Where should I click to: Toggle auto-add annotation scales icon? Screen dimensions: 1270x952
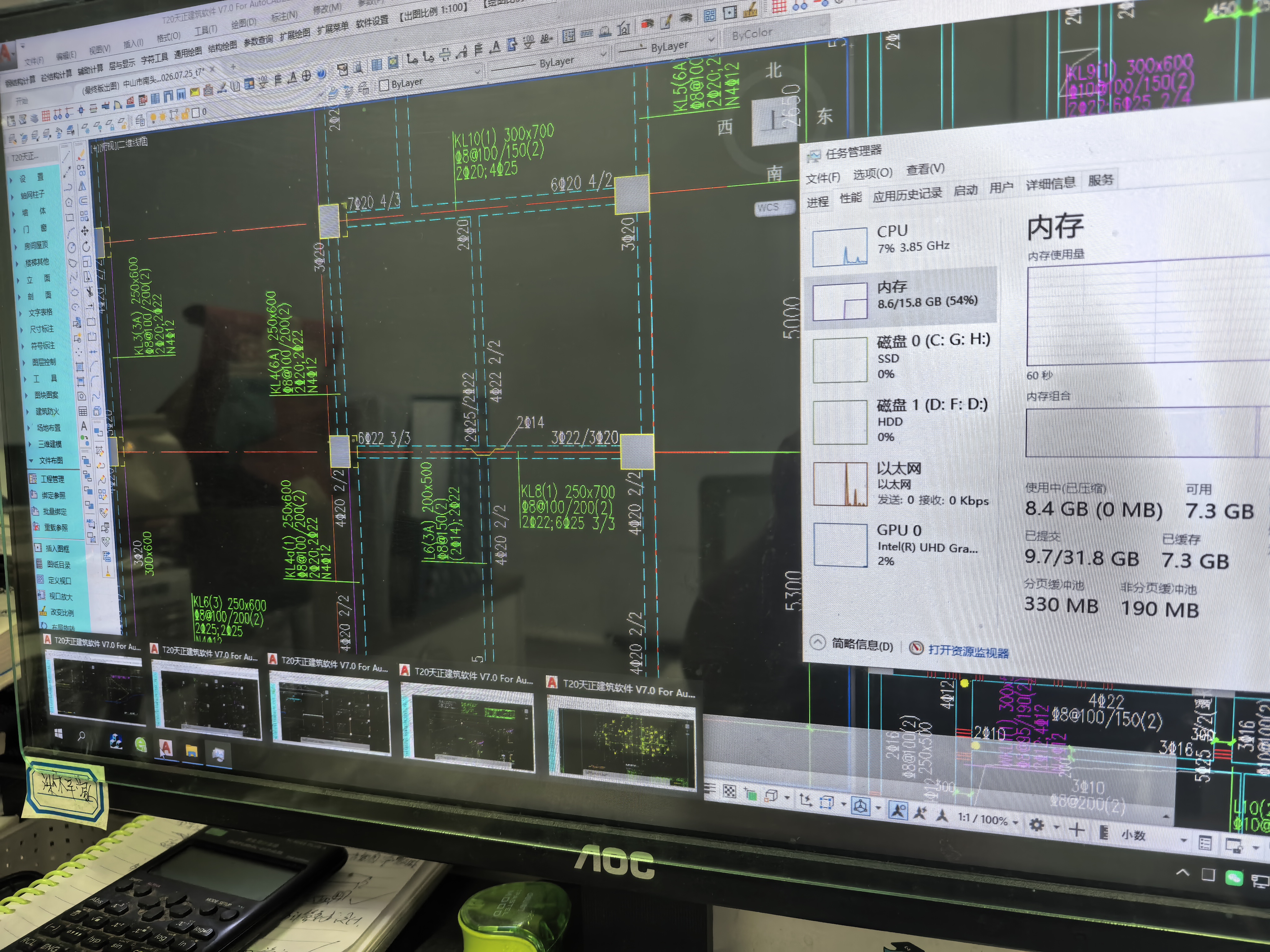pos(921,813)
